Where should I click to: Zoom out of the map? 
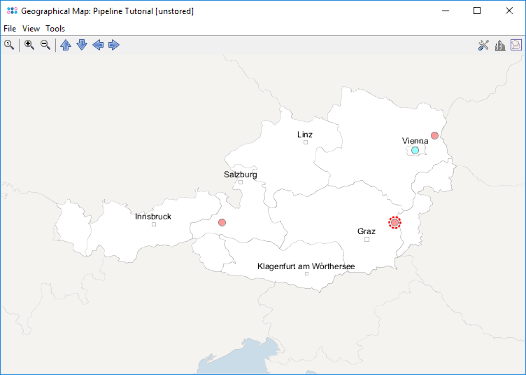[45, 45]
